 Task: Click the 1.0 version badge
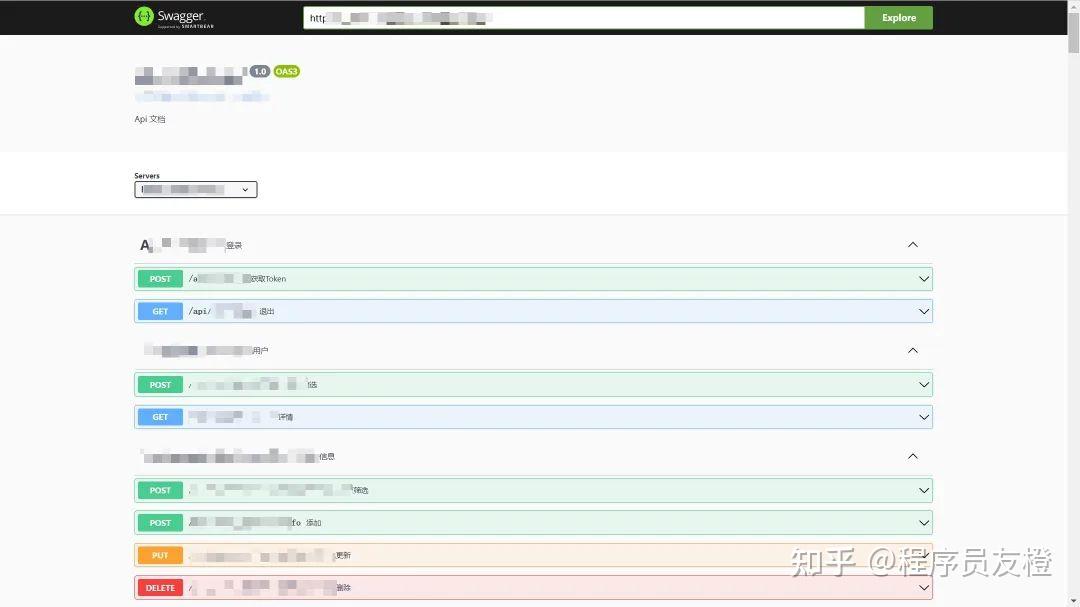261,71
